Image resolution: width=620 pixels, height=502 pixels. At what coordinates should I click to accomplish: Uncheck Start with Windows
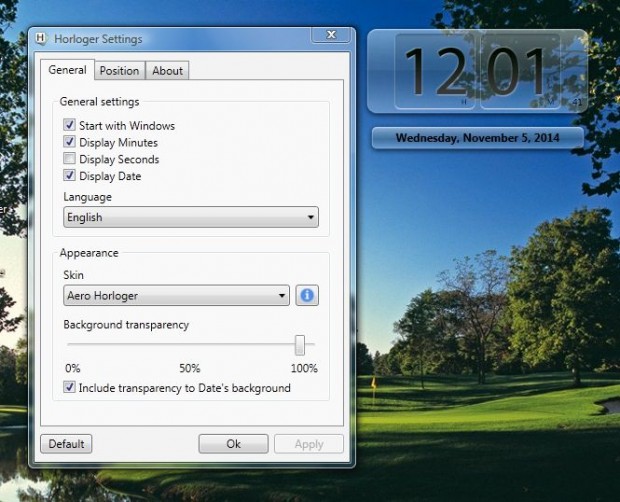70,125
